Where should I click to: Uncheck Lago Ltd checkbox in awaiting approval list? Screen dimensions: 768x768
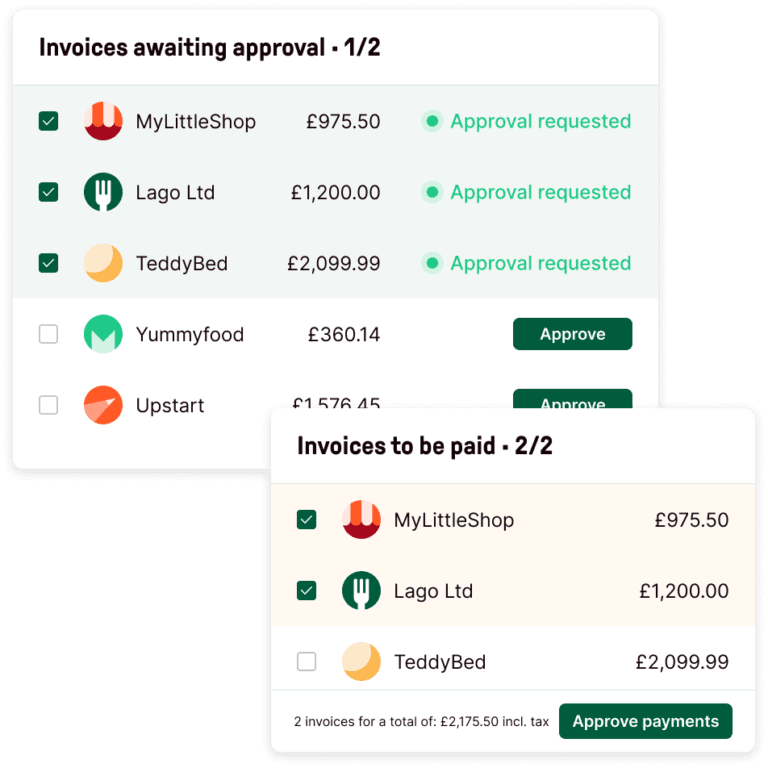[x=48, y=192]
